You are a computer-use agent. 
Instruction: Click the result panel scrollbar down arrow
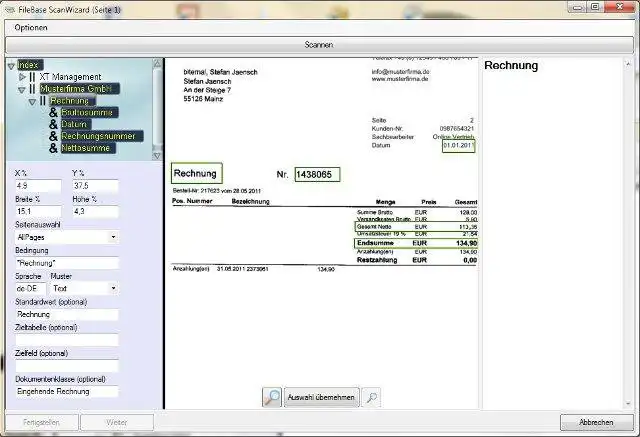point(628,404)
